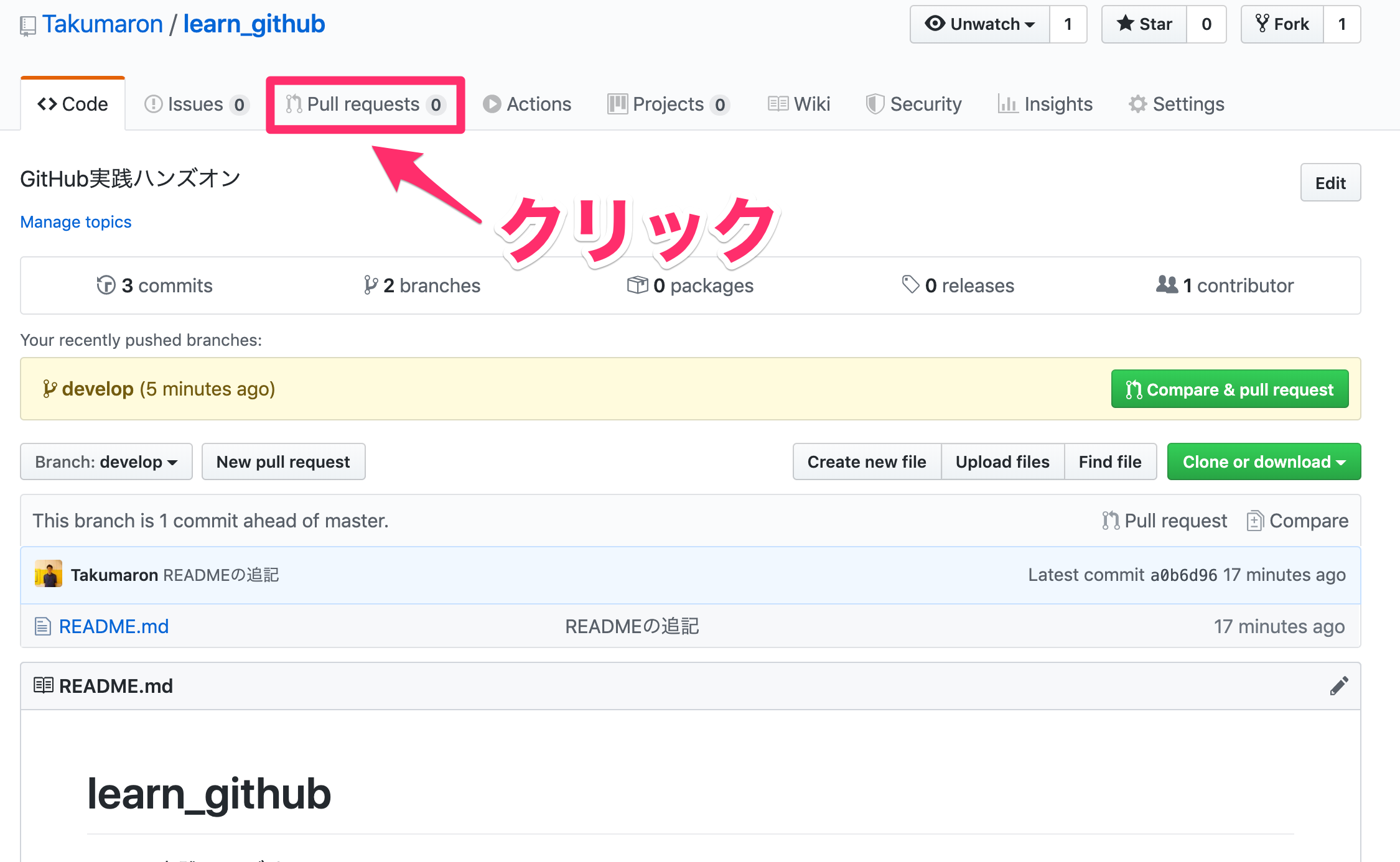Edit the repository description
Screen dimensions: 1400x862
[1330, 183]
